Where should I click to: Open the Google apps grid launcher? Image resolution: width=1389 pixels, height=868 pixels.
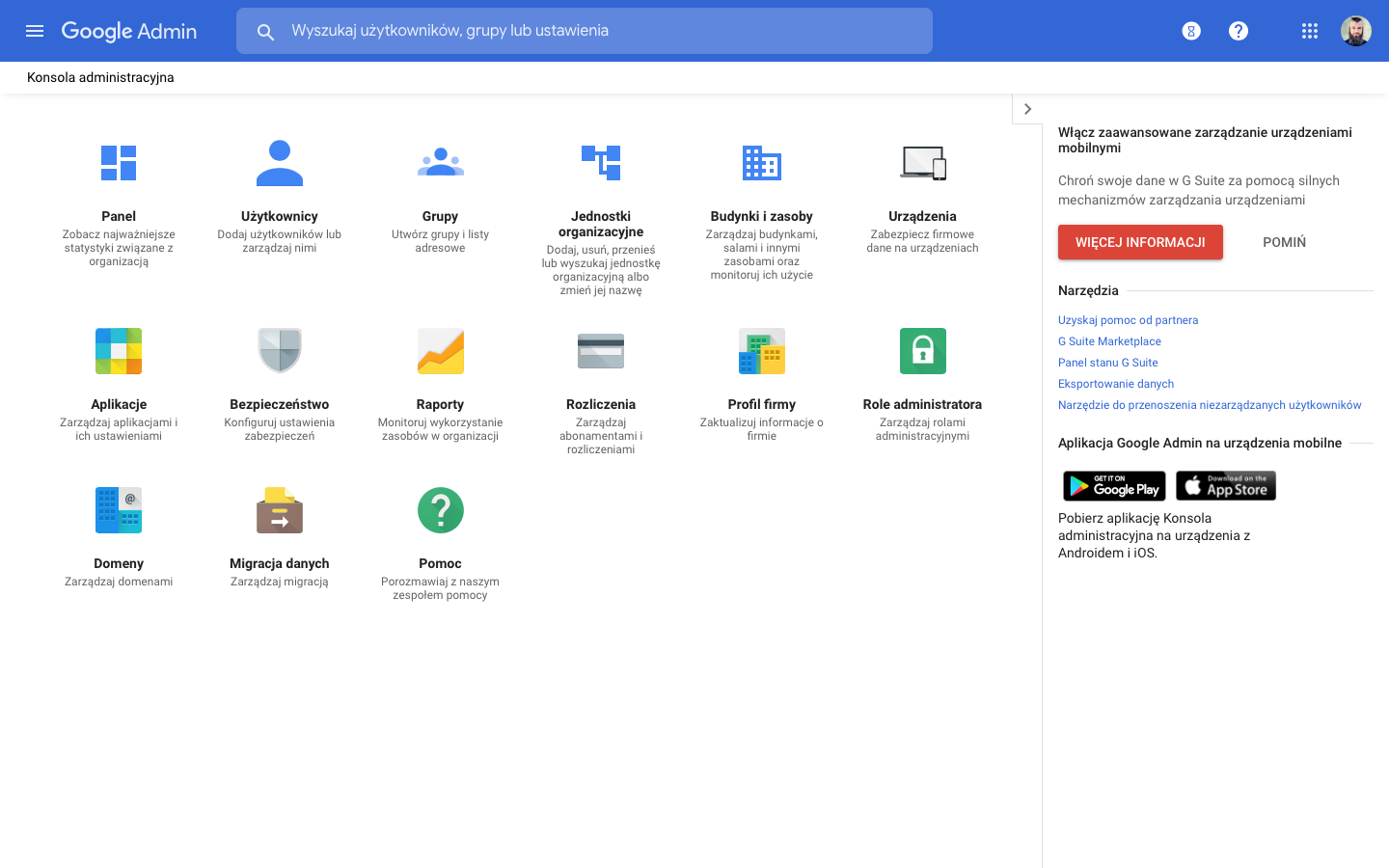point(1309,31)
